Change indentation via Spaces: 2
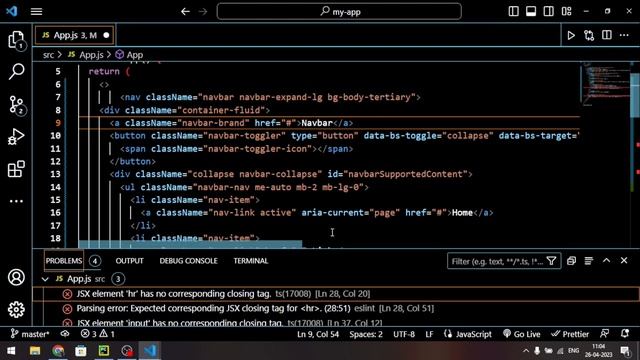This screenshot has height=360, width=640. click(x=366, y=334)
